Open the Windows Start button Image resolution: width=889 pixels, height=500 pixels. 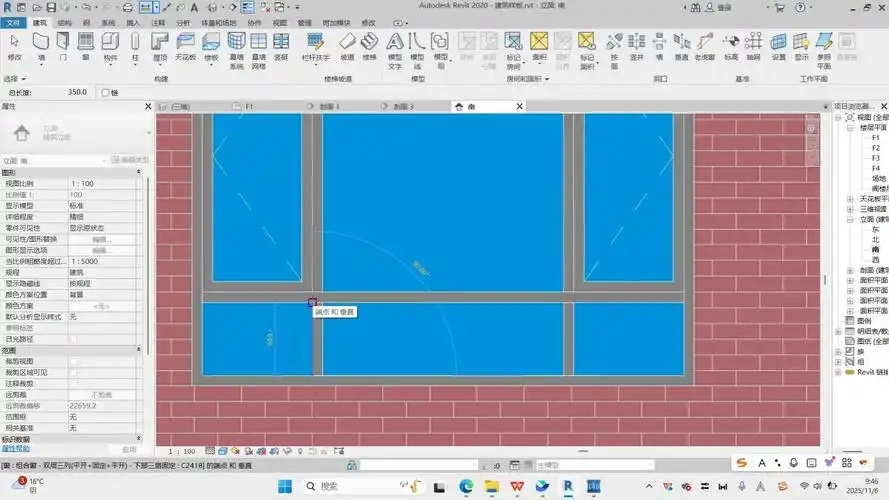pyautogui.click(x=285, y=486)
